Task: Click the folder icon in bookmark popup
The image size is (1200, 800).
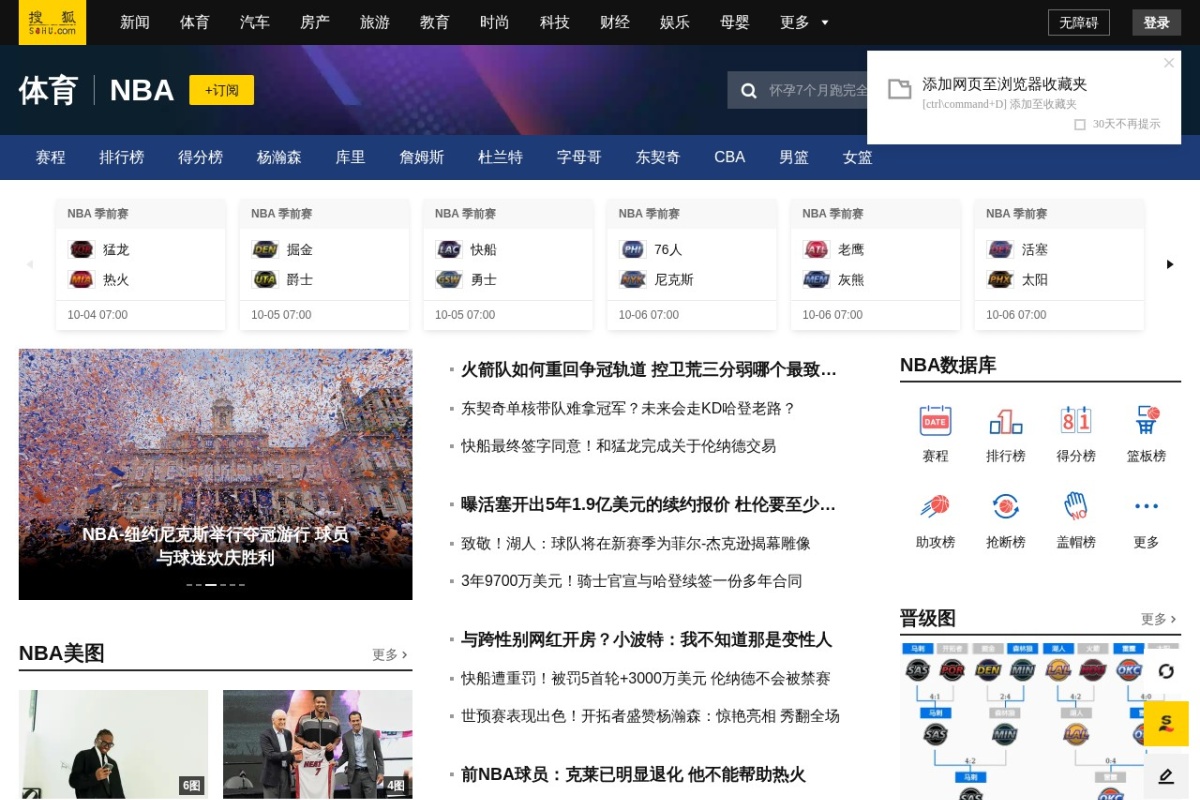Action: click(x=899, y=89)
